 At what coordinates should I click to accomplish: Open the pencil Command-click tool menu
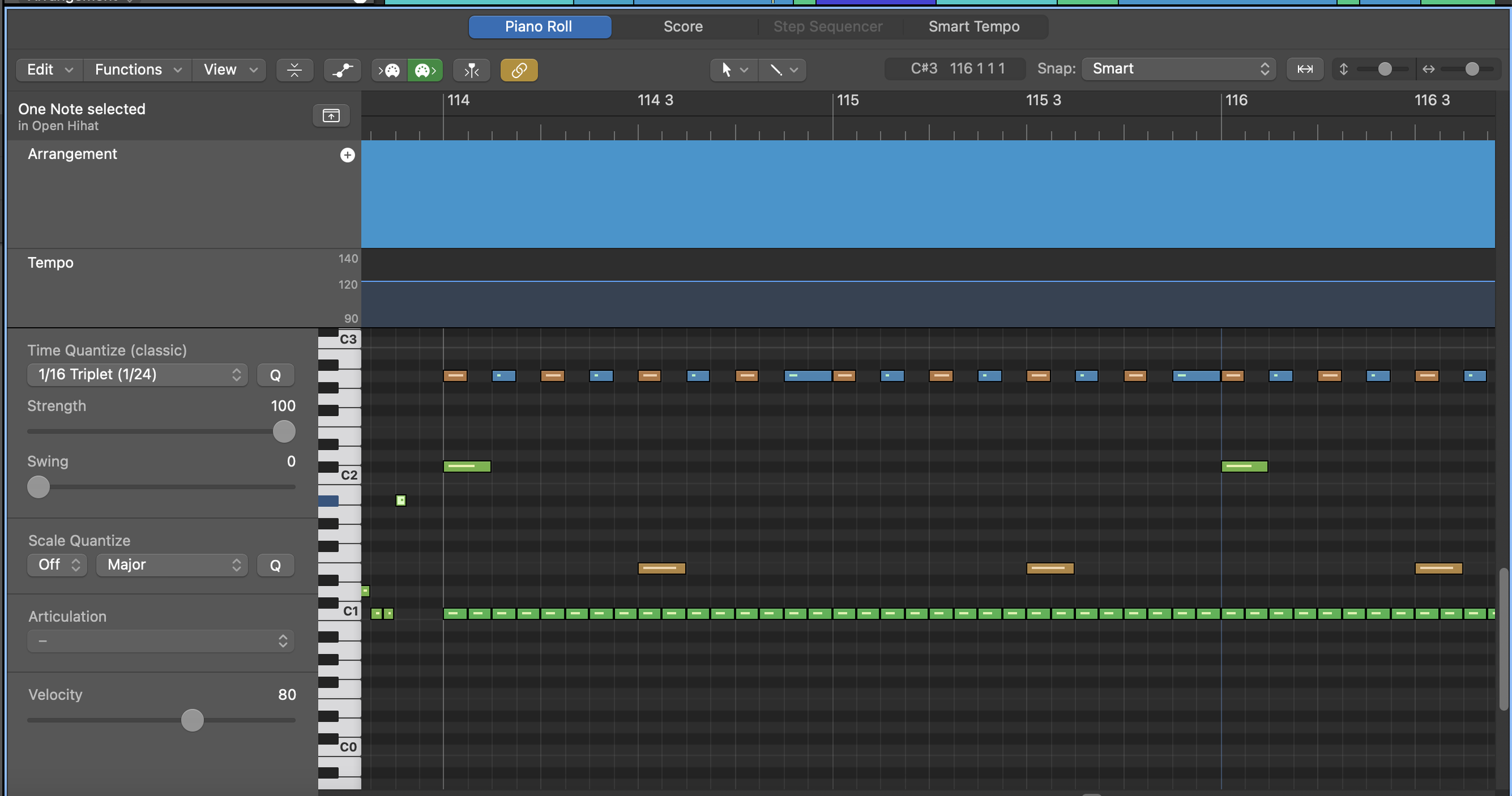(782, 70)
